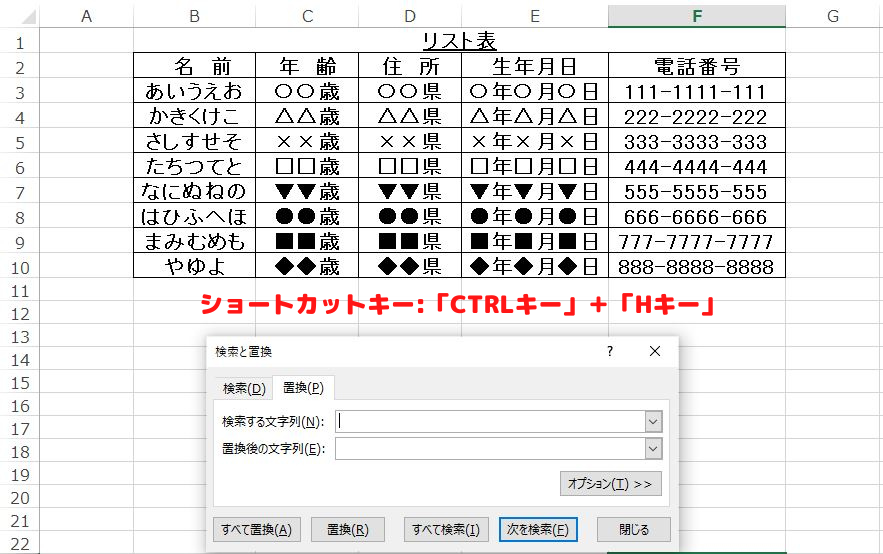Expand the 検索する文字列 dropdown arrow
Viewport: 883px width, 554px height.
click(653, 421)
